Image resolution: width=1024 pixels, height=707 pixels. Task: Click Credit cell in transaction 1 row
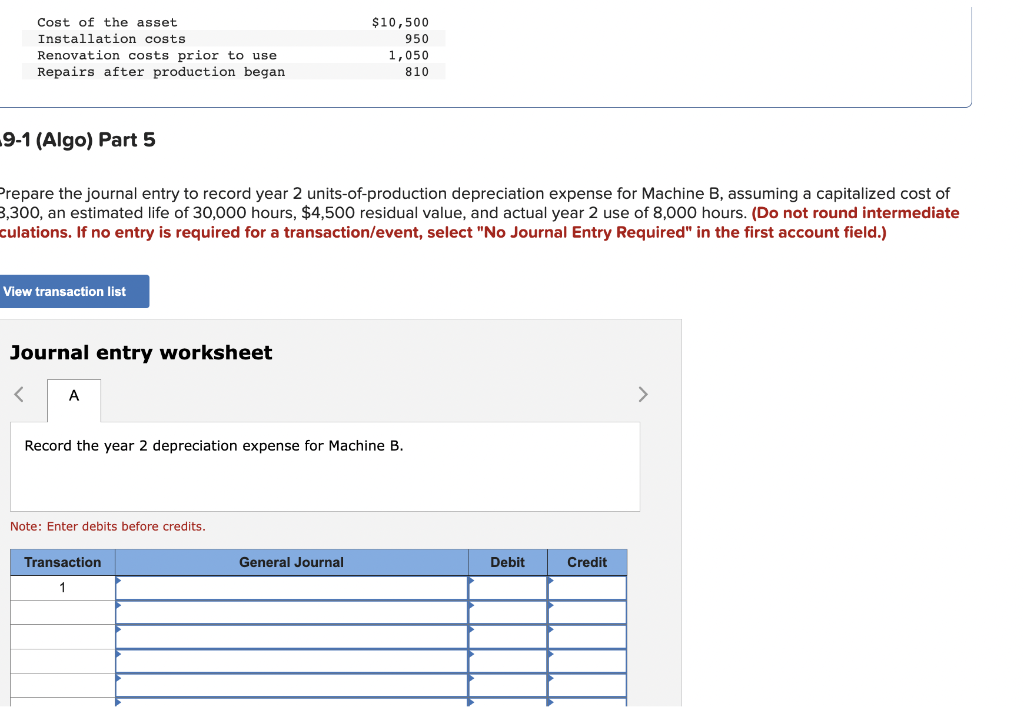587,588
